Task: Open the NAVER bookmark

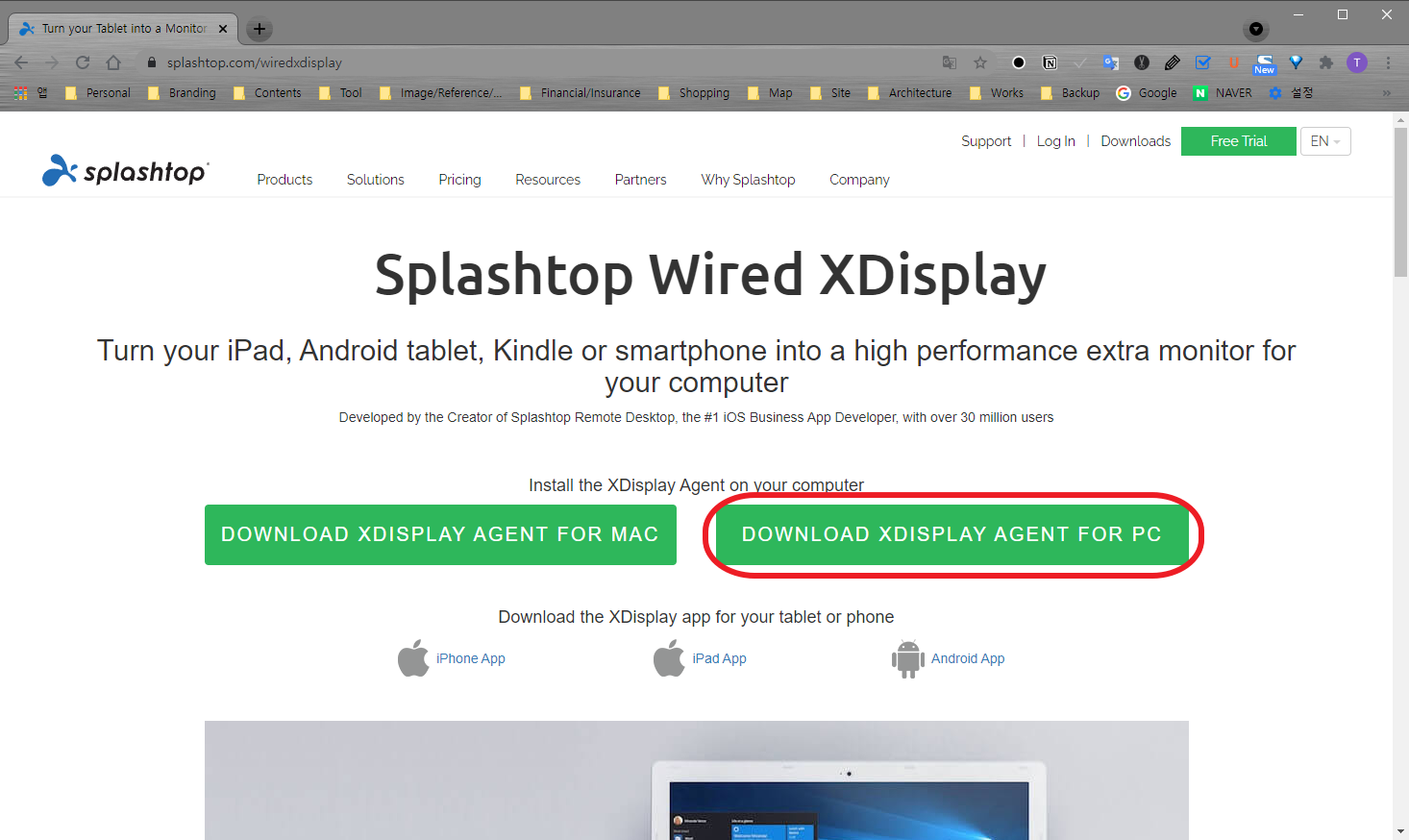Action: point(1223,93)
